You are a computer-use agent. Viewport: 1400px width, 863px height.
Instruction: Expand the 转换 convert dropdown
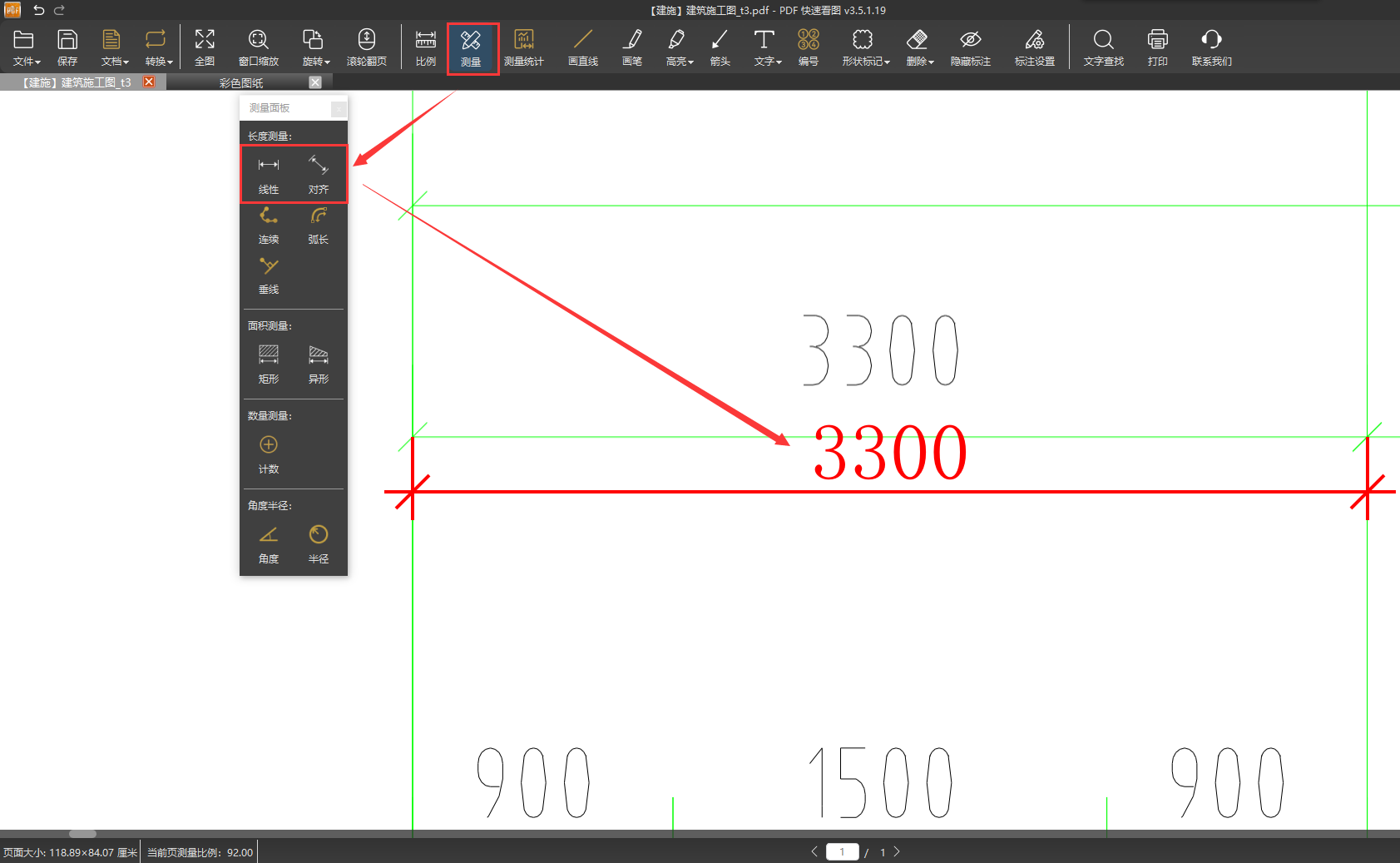point(158,48)
